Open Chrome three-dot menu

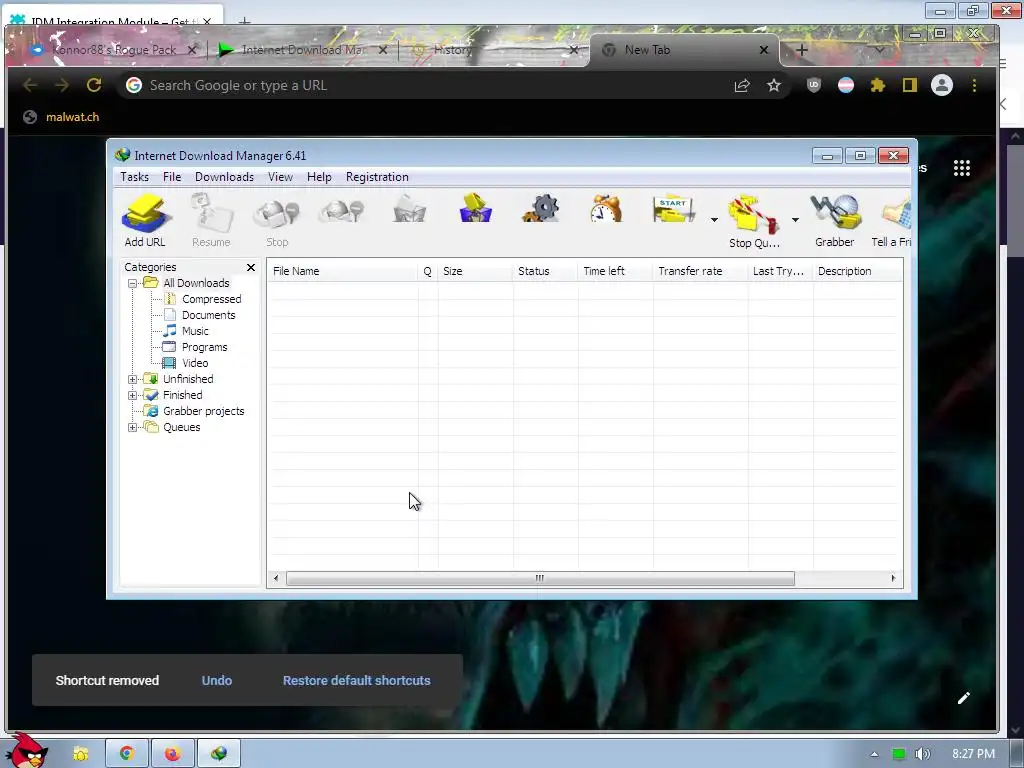coord(974,86)
